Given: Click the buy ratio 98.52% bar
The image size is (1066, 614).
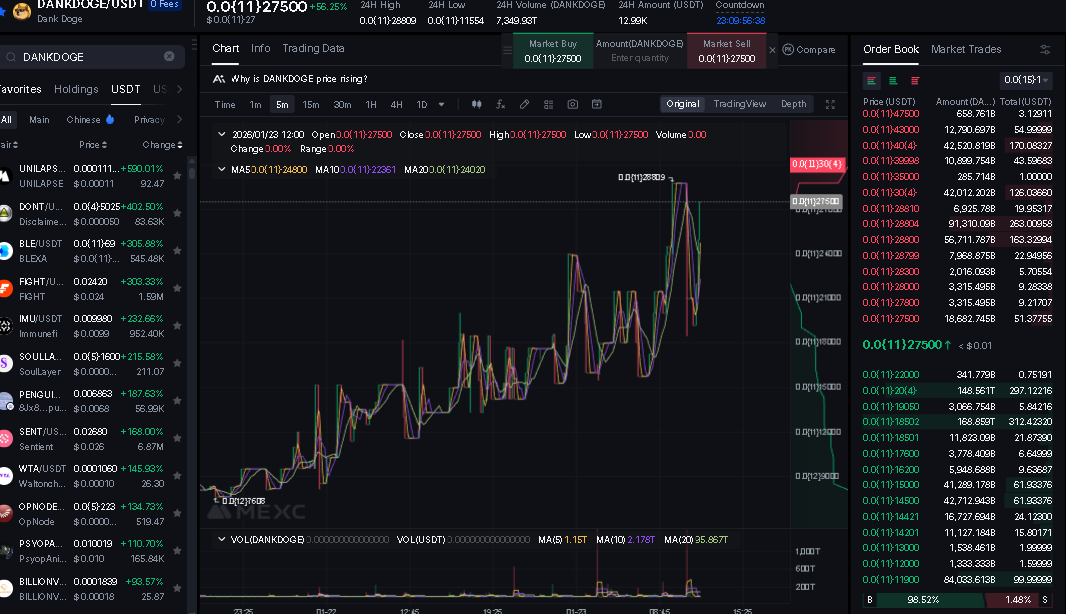Looking at the screenshot, I should click(x=923, y=600).
